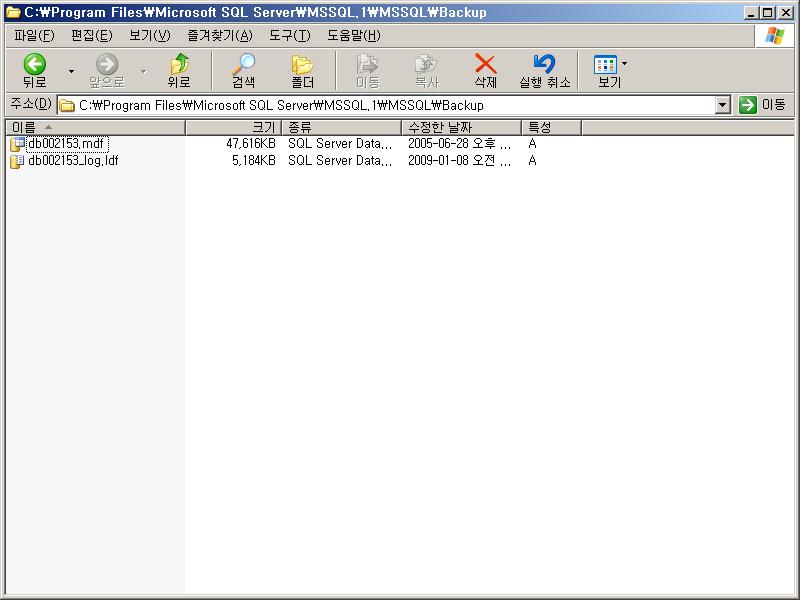The image size is (800, 600).
Task: Open the 도움말(H) menu
Action: (x=354, y=35)
